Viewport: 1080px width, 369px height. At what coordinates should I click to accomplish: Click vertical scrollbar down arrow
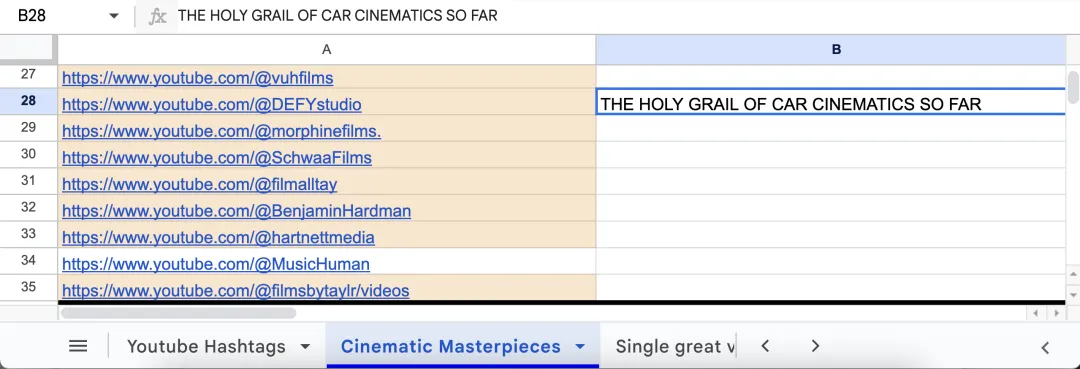click(1072, 295)
